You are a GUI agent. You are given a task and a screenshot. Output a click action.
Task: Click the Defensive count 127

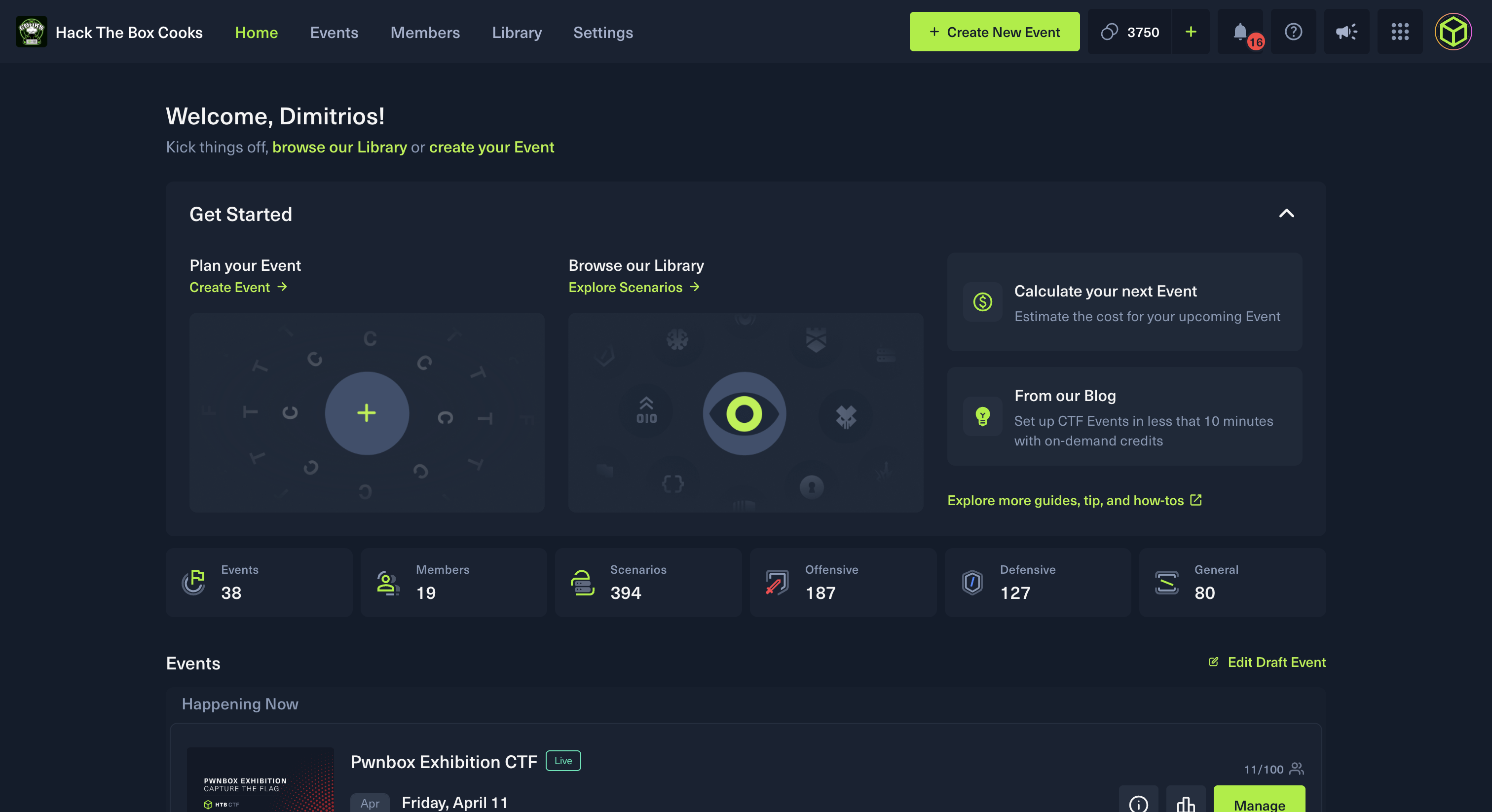pos(1015,592)
